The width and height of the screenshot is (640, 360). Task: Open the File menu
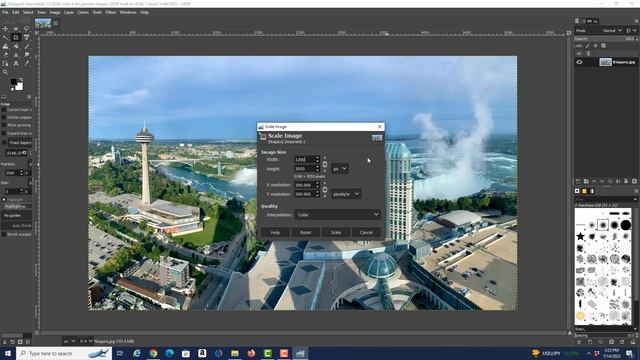5,12
